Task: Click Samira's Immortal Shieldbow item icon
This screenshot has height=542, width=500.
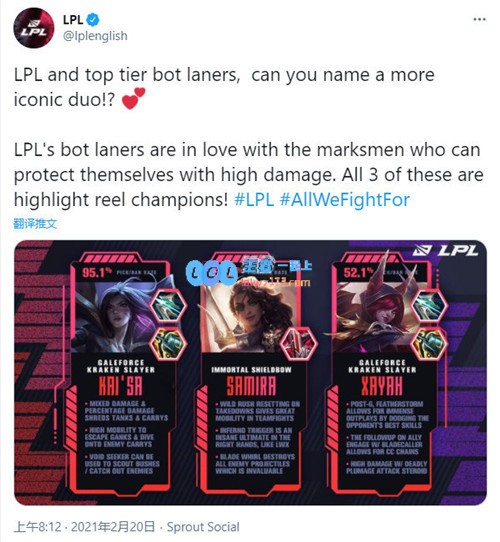Action: (299, 344)
